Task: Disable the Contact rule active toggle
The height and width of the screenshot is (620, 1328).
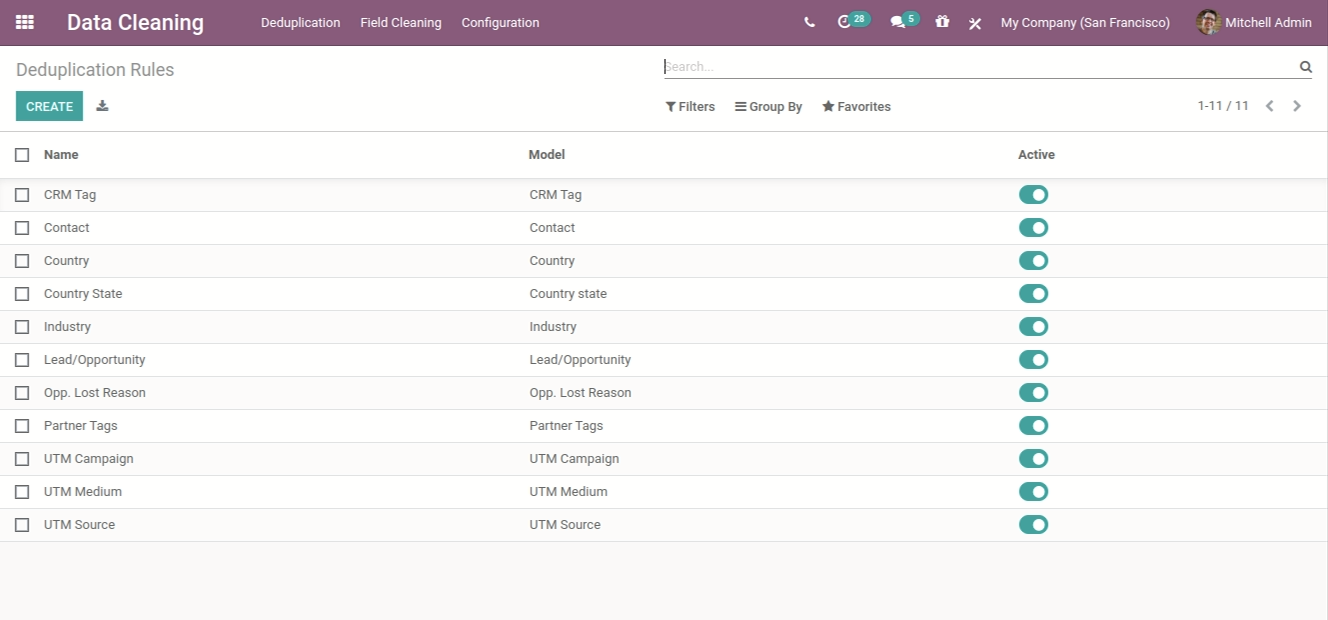Action: [x=1033, y=228]
